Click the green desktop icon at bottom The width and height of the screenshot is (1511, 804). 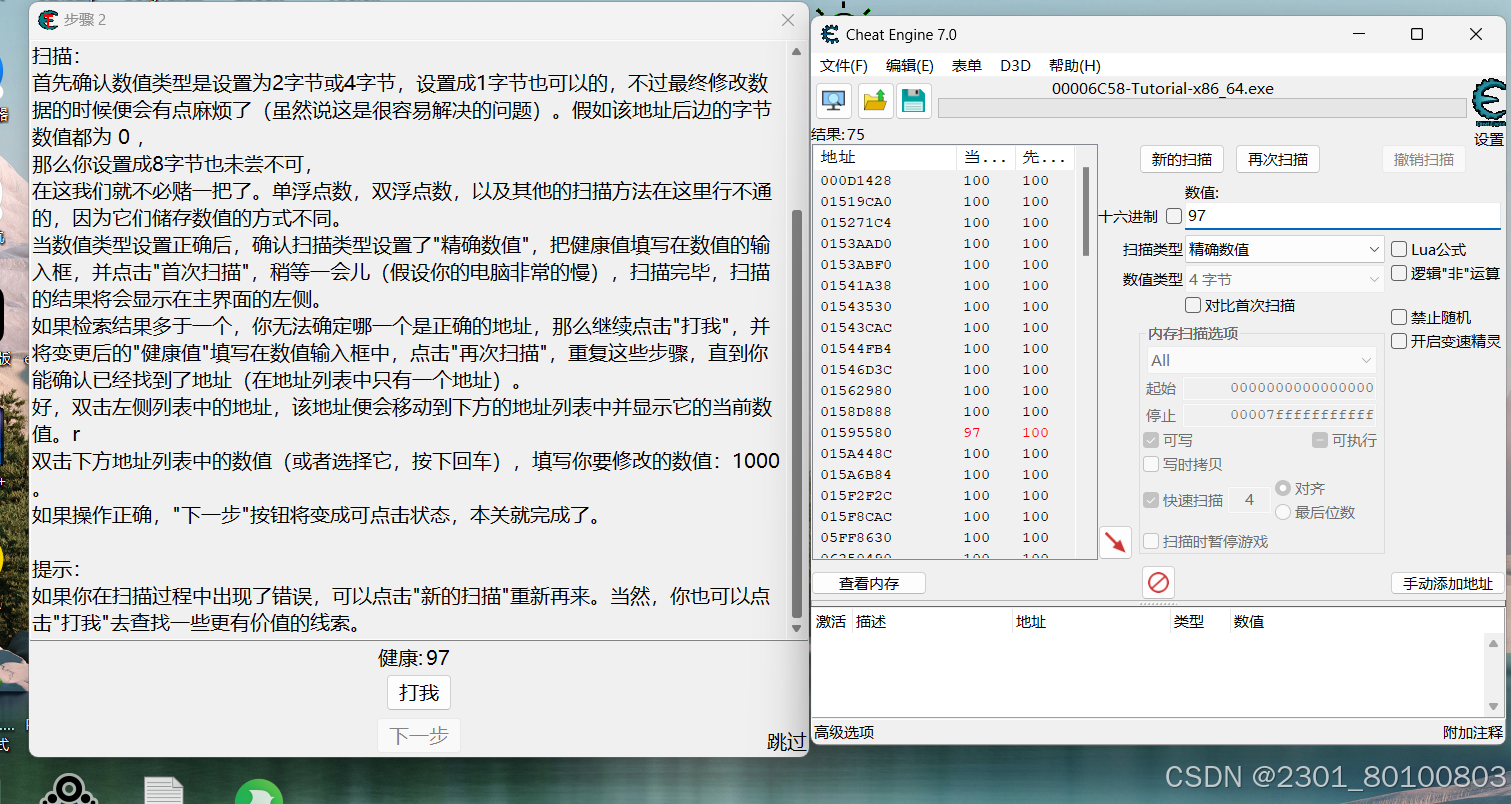pyautogui.click(x=259, y=792)
